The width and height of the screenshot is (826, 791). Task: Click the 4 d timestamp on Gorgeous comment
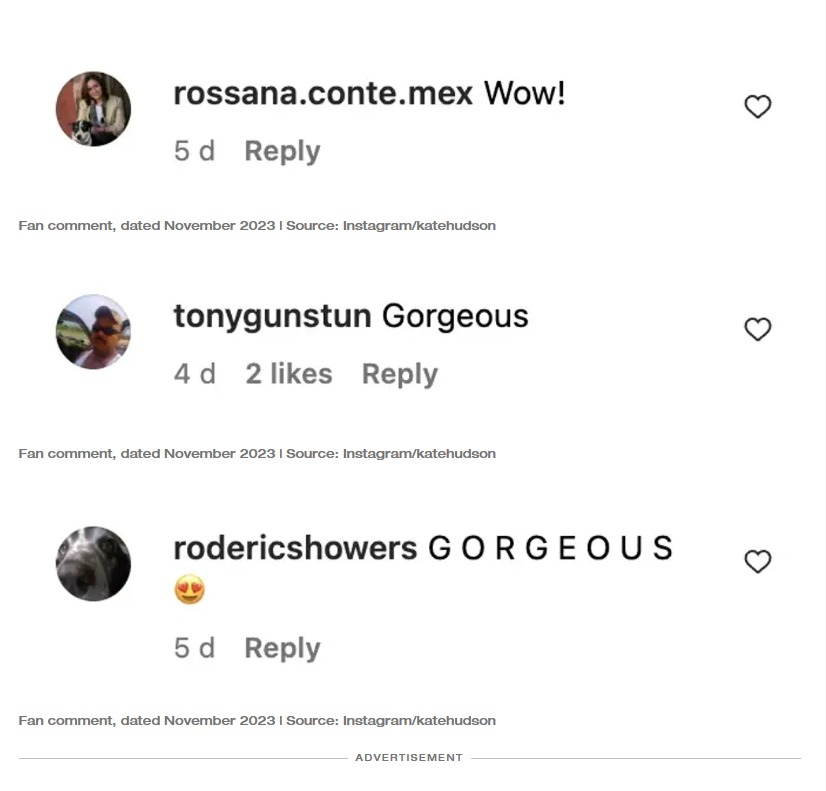tap(194, 374)
